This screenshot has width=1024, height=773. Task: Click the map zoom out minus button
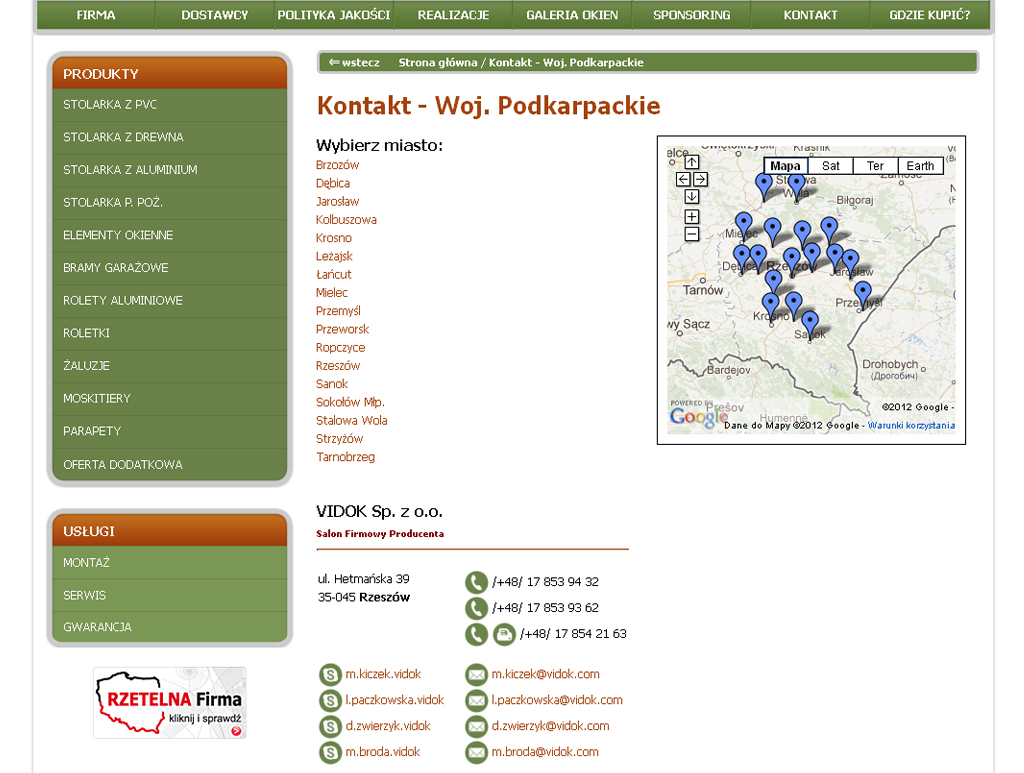(691, 234)
